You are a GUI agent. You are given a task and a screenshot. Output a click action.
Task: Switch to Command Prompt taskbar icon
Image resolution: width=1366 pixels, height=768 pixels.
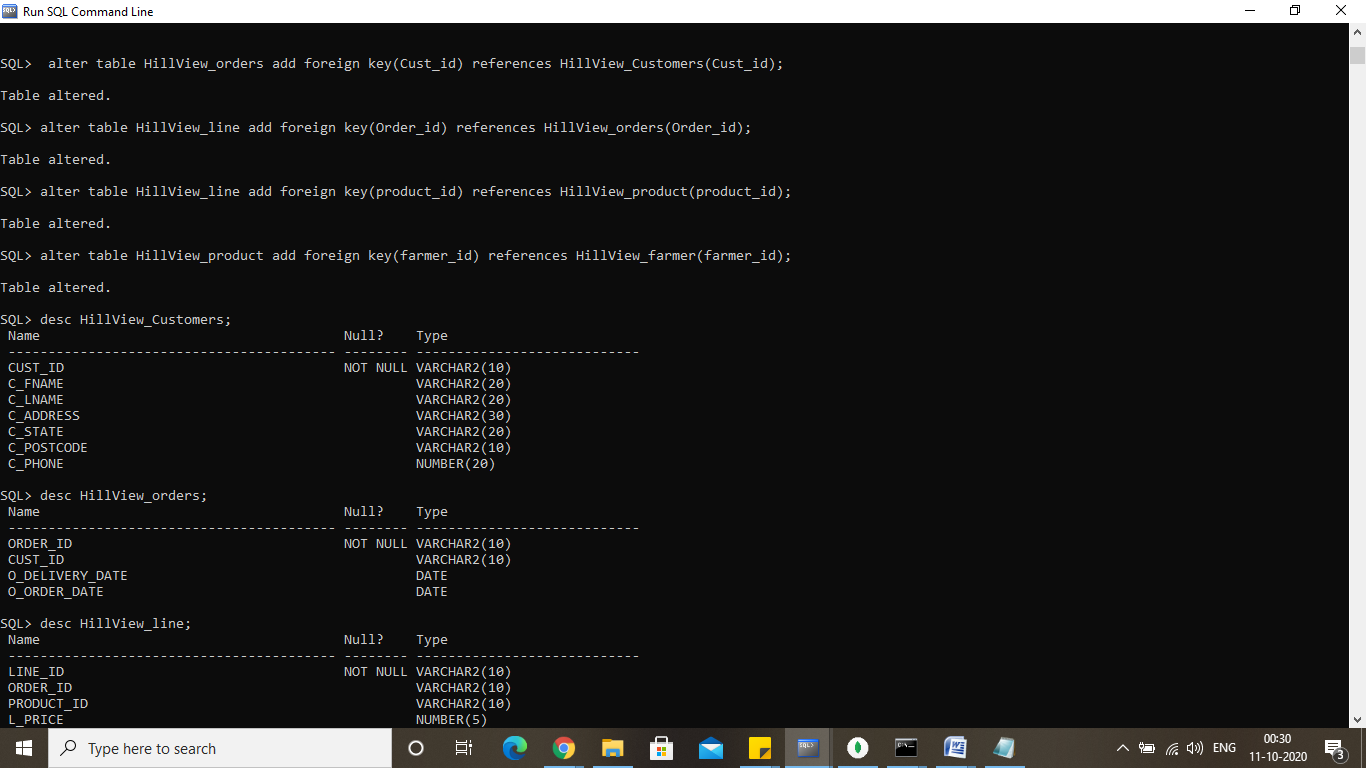(x=906, y=748)
